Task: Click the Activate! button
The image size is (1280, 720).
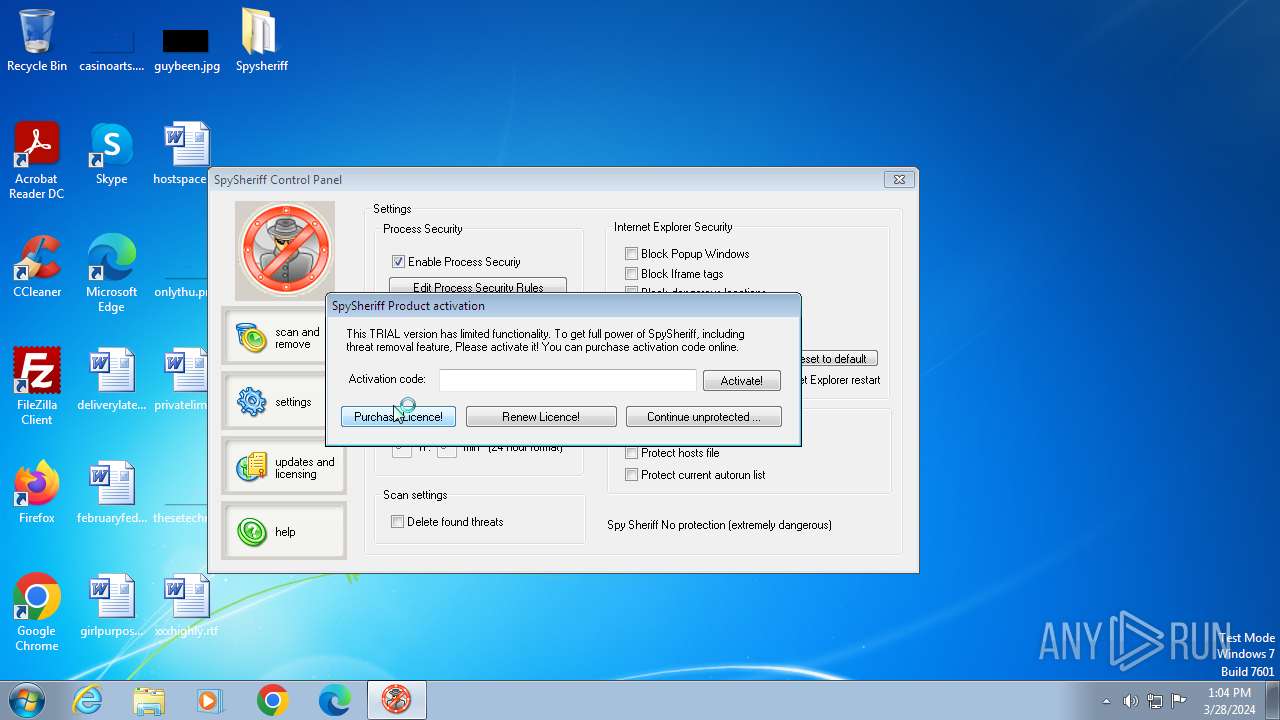Action: point(741,381)
